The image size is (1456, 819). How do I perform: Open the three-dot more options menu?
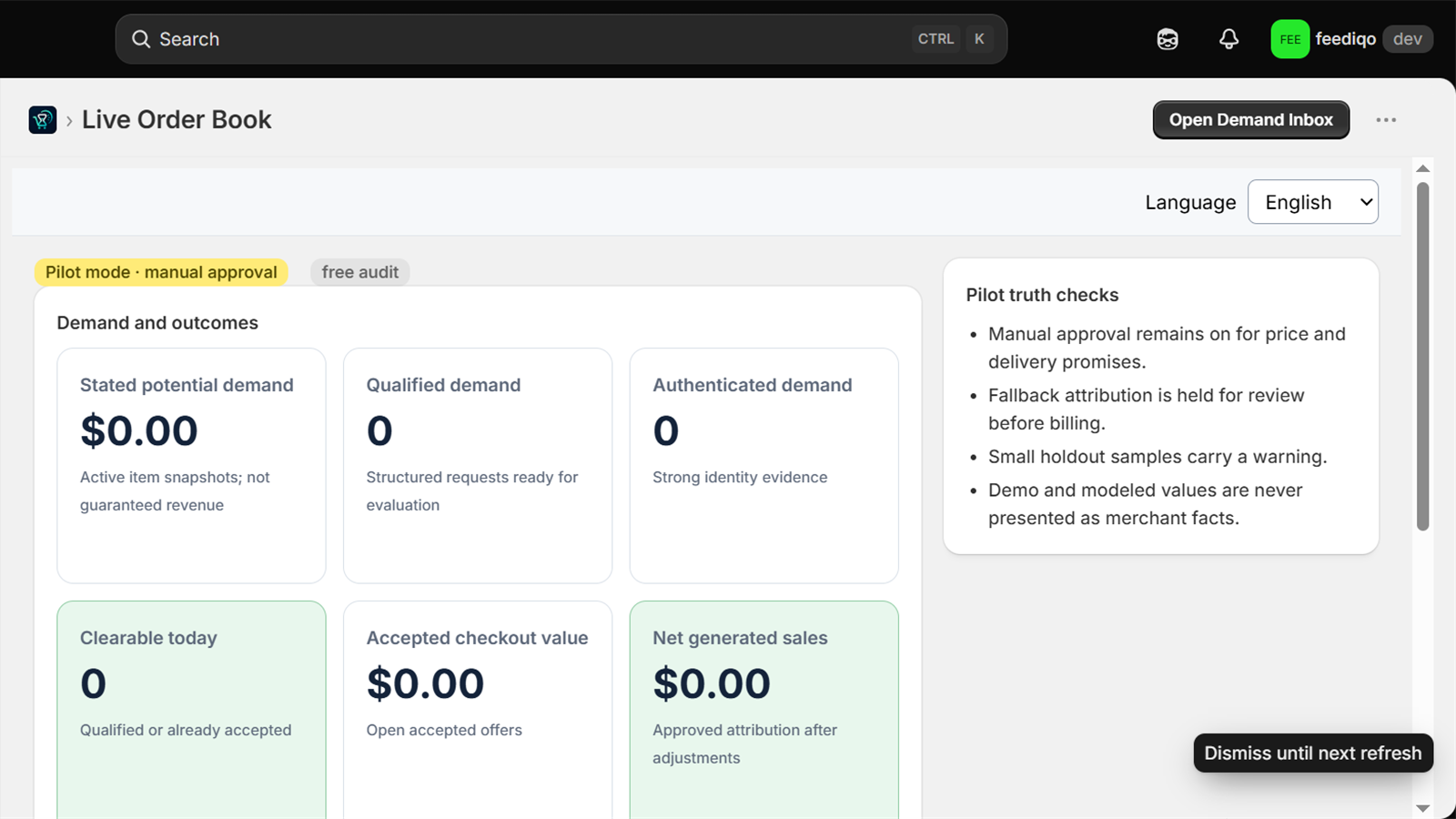click(1386, 120)
